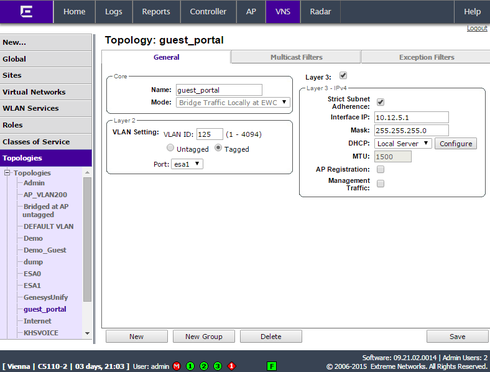Select the ESA0 topology
The image size is (490, 372).
tap(32, 274)
